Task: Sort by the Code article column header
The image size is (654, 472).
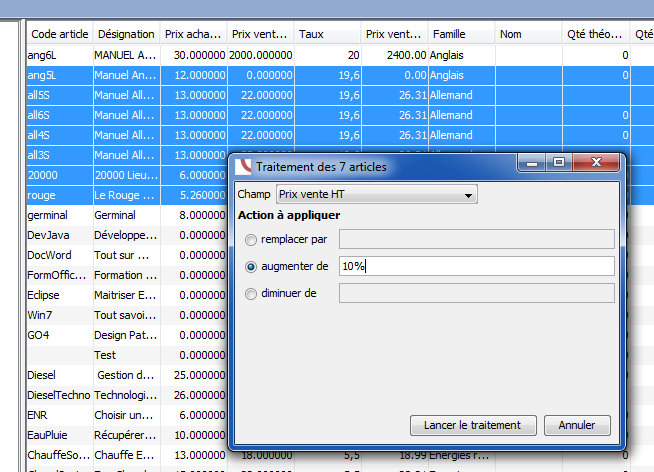Action: (x=59, y=34)
